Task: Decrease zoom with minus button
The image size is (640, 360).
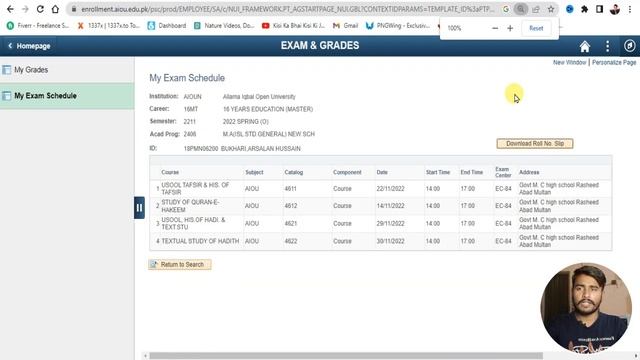Action: click(x=495, y=28)
